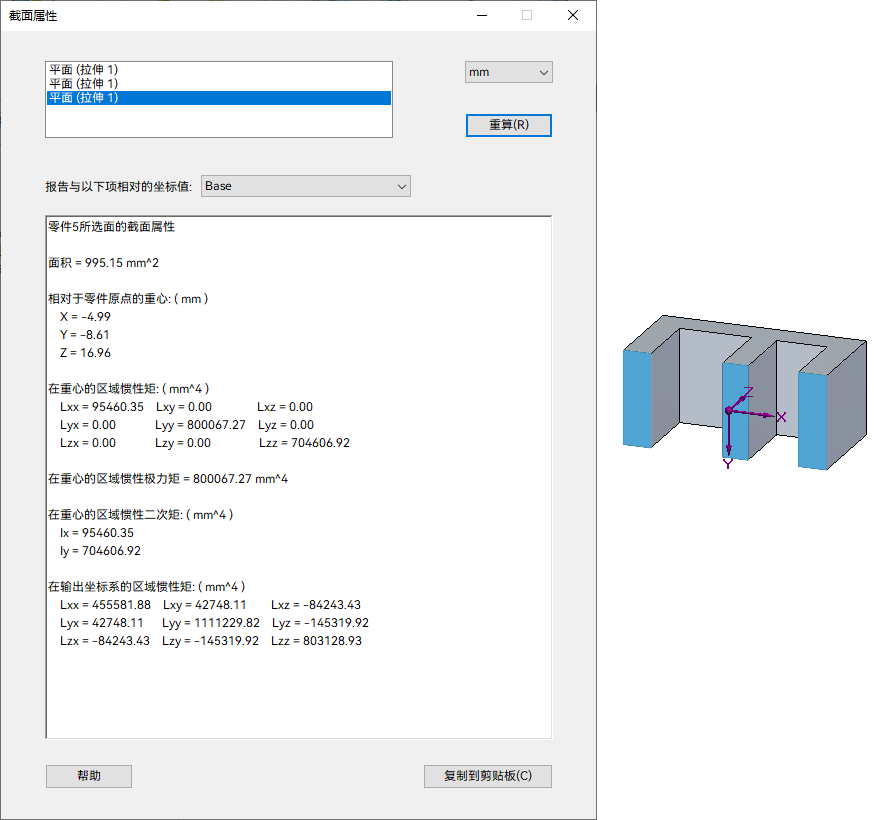Select the first 平面 (拉伸 1) list entry
The width and height of the screenshot is (874, 820).
[84, 69]
